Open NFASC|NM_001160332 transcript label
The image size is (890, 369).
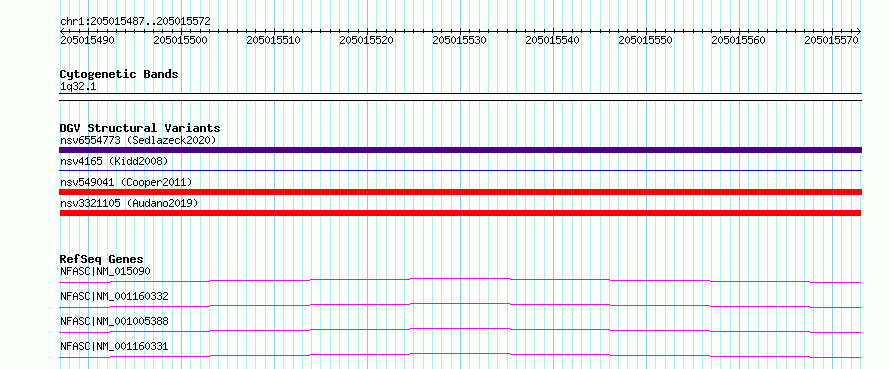tap(114, 296)
